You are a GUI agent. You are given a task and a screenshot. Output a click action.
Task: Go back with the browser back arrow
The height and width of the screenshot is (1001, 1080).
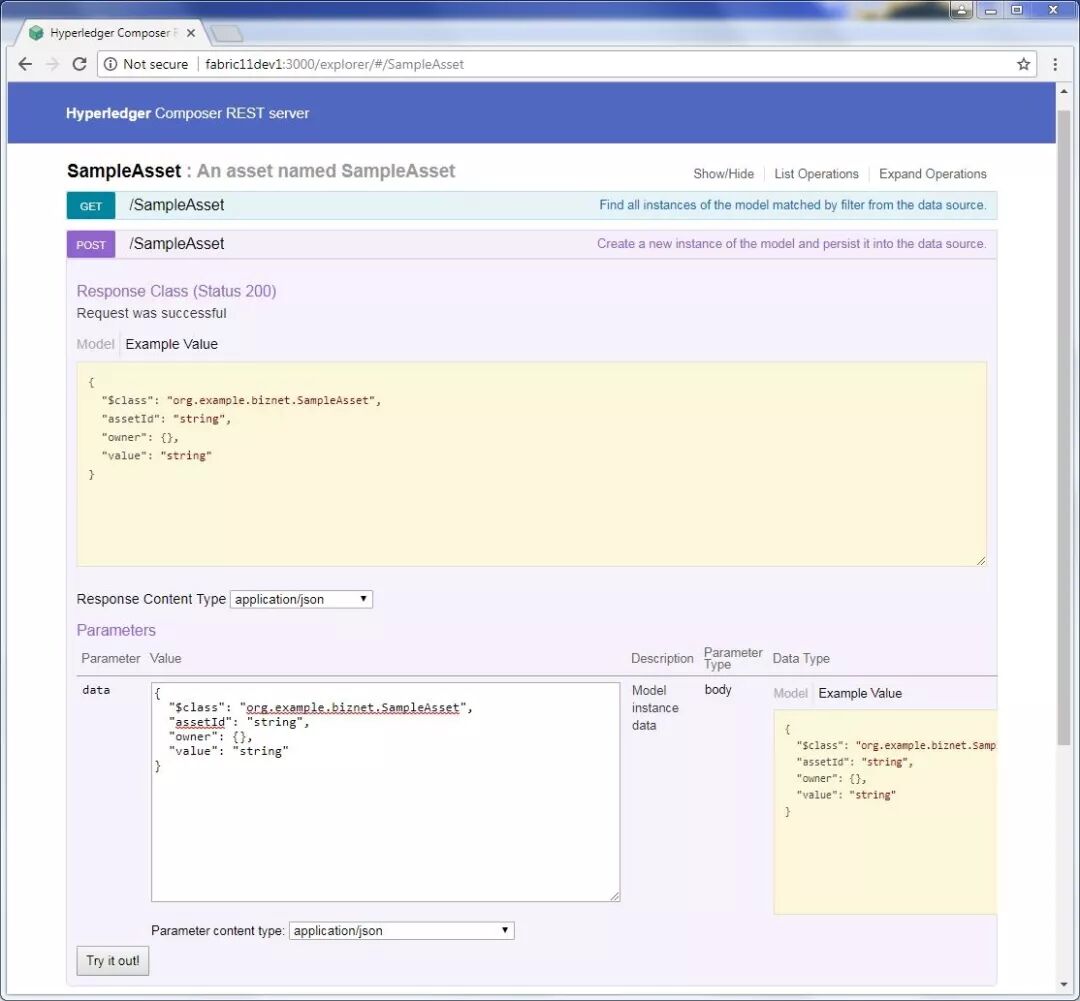pos(25,64)
